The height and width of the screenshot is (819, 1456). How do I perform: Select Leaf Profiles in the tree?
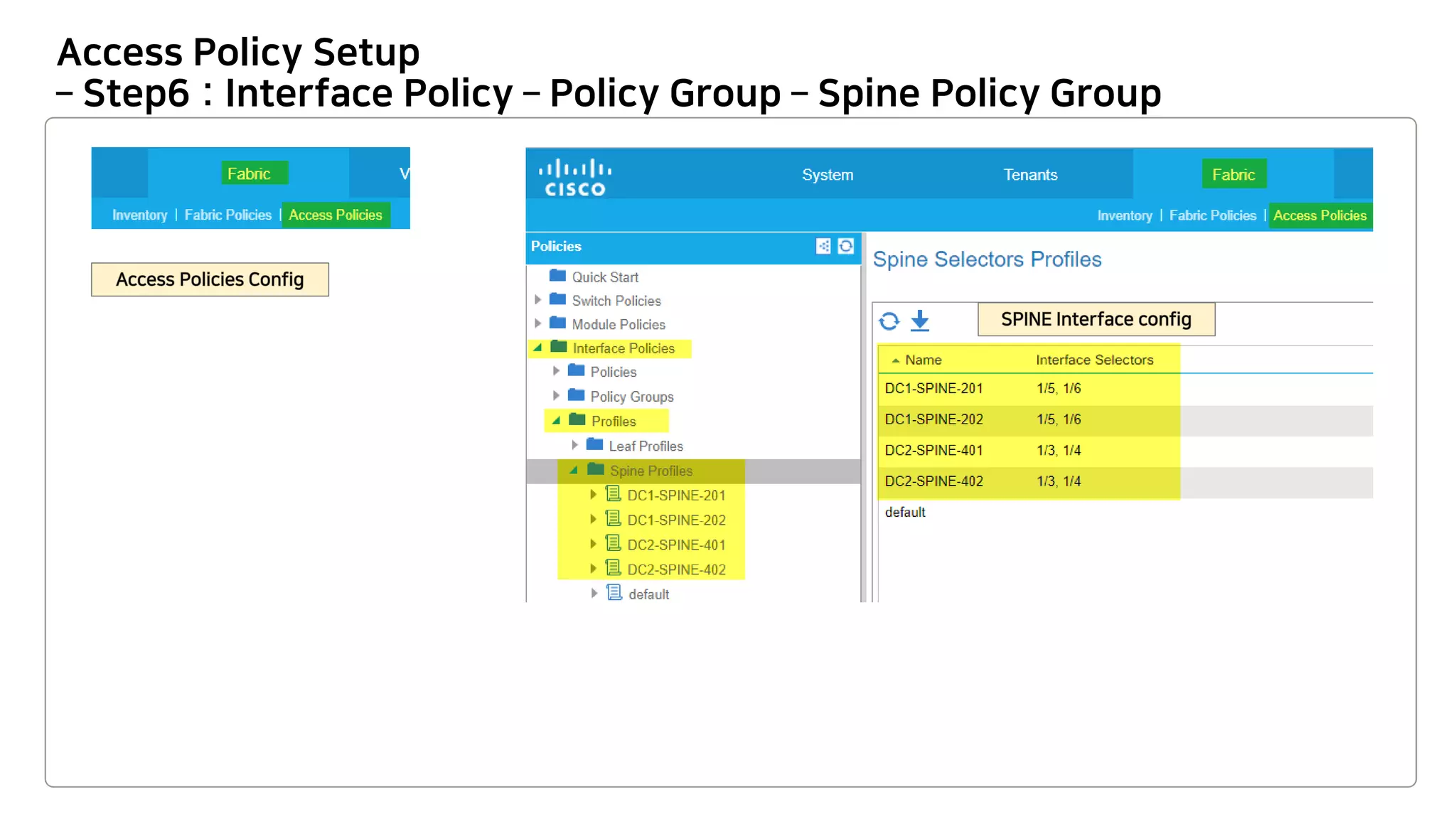[x=645, y=446]
